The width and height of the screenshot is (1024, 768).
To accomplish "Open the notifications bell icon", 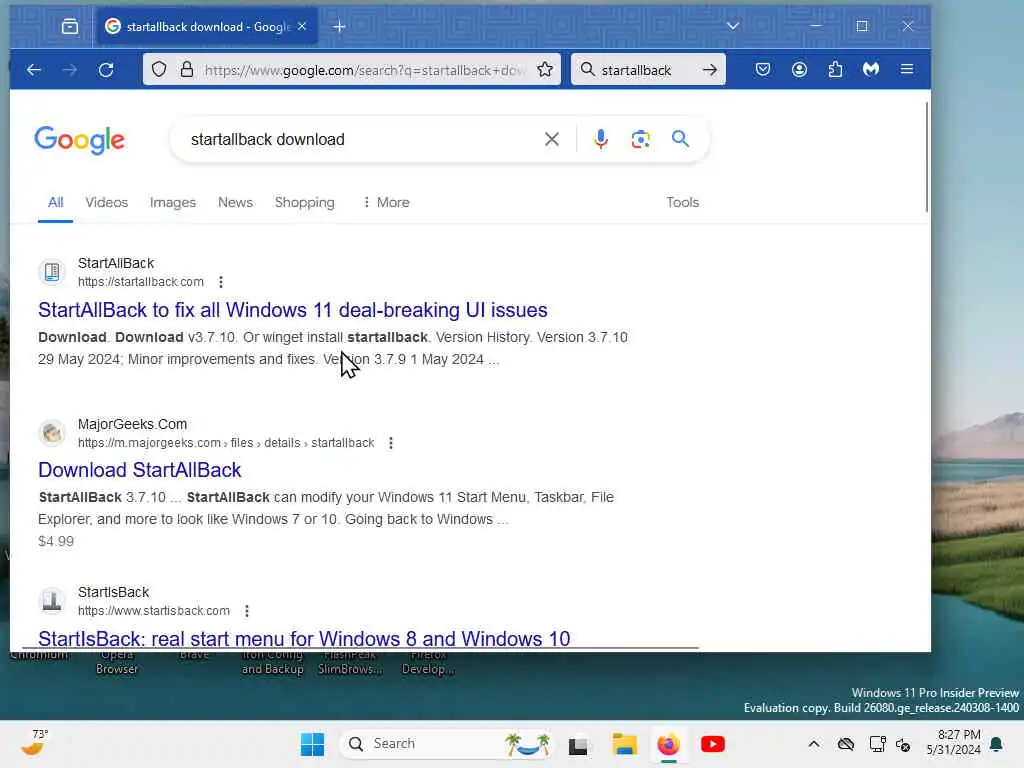I will tap(997, 744).
